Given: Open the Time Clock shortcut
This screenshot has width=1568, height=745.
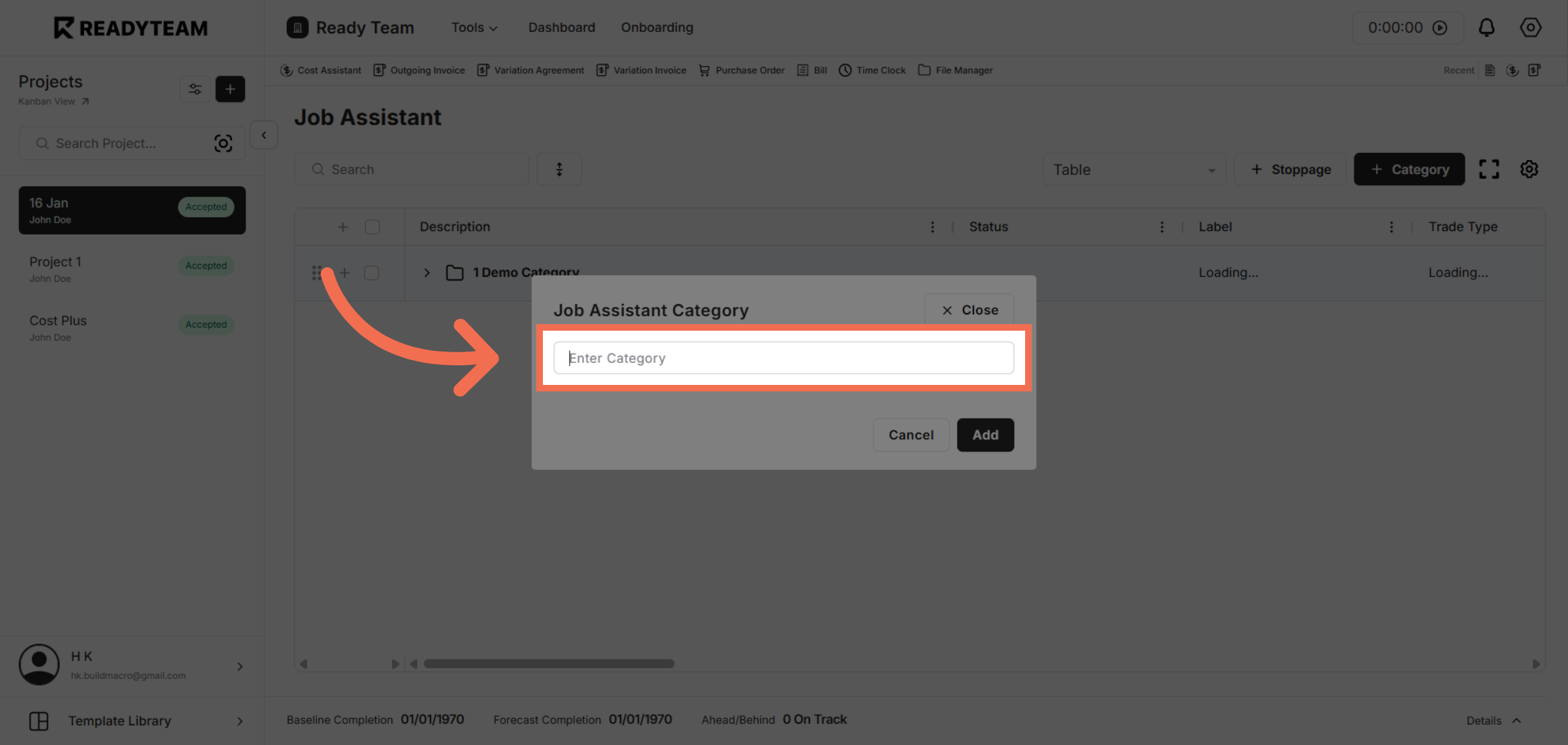Looking at the screenshot, I should tap(872, 70).
